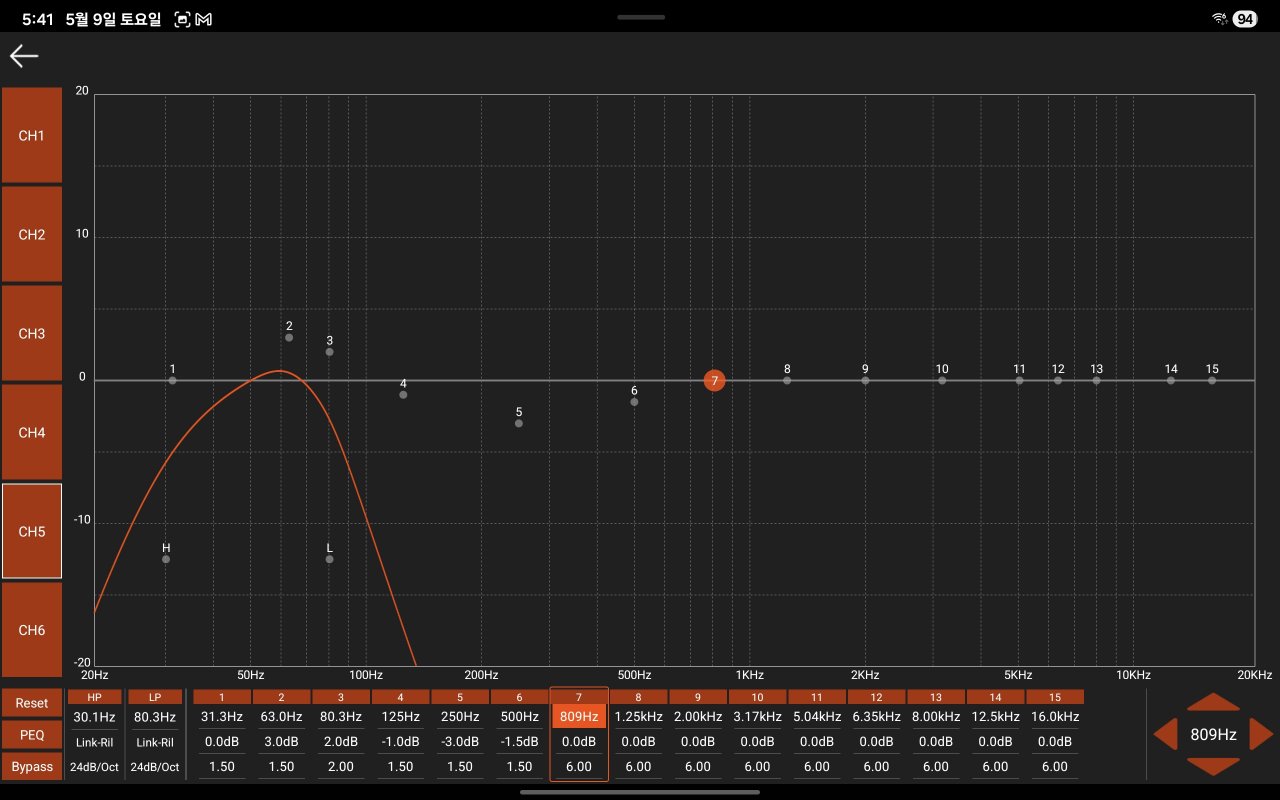Select band 2 gain 3.0dB
1280x800 pixels.
(x=281, y=742)
